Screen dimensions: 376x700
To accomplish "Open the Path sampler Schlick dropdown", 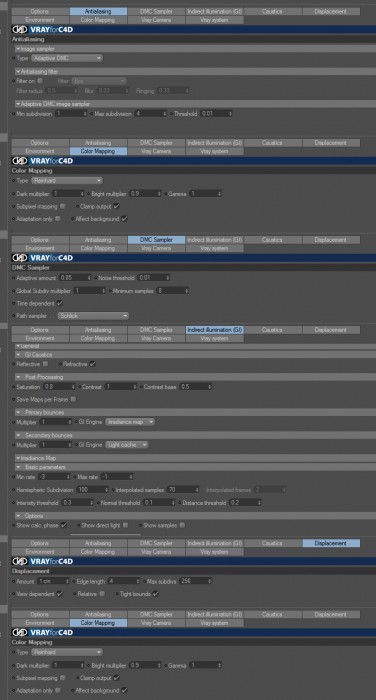I will [x=93, y=316].
